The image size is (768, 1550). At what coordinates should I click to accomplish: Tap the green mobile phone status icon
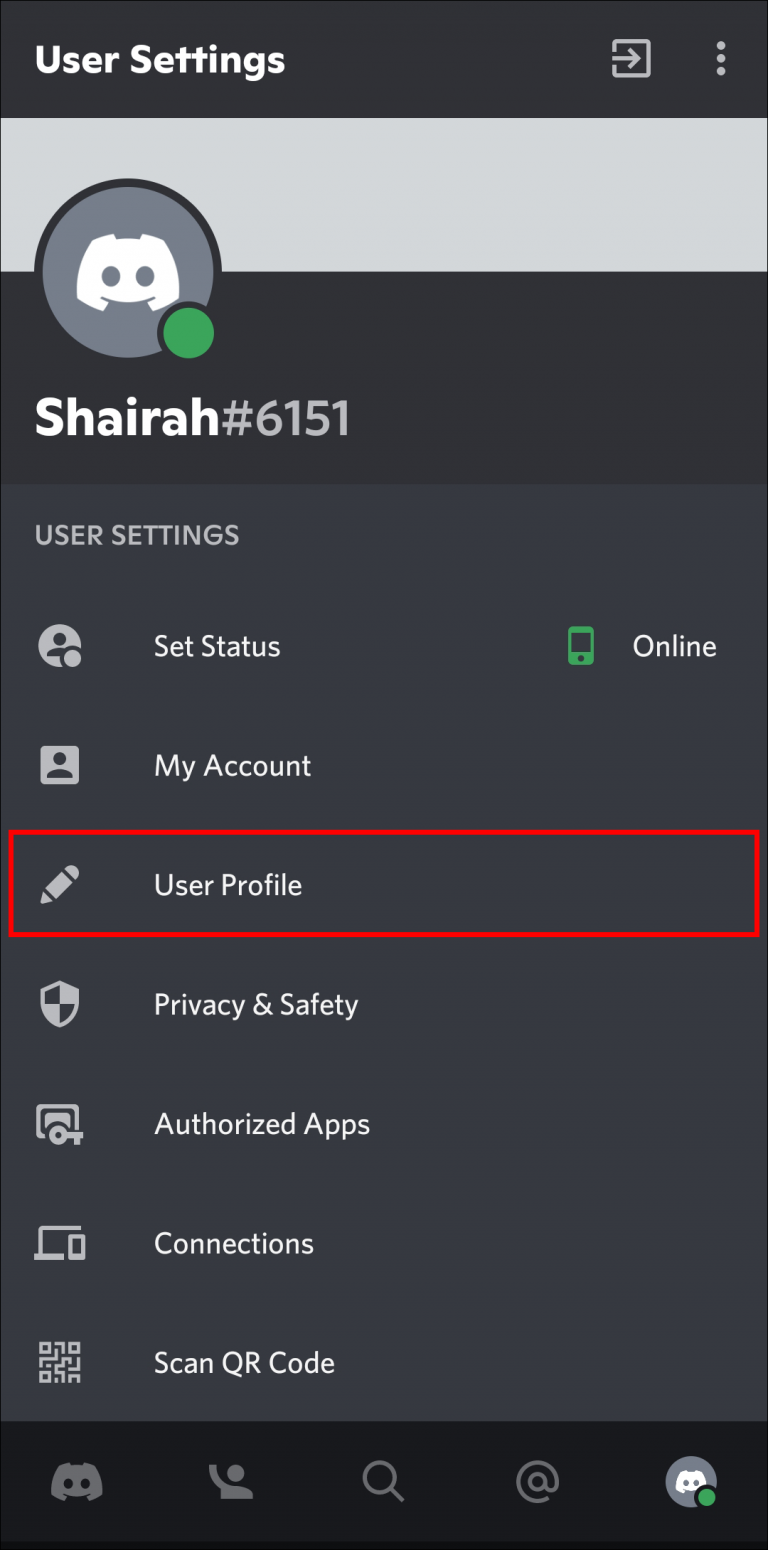tap(580, 645)
